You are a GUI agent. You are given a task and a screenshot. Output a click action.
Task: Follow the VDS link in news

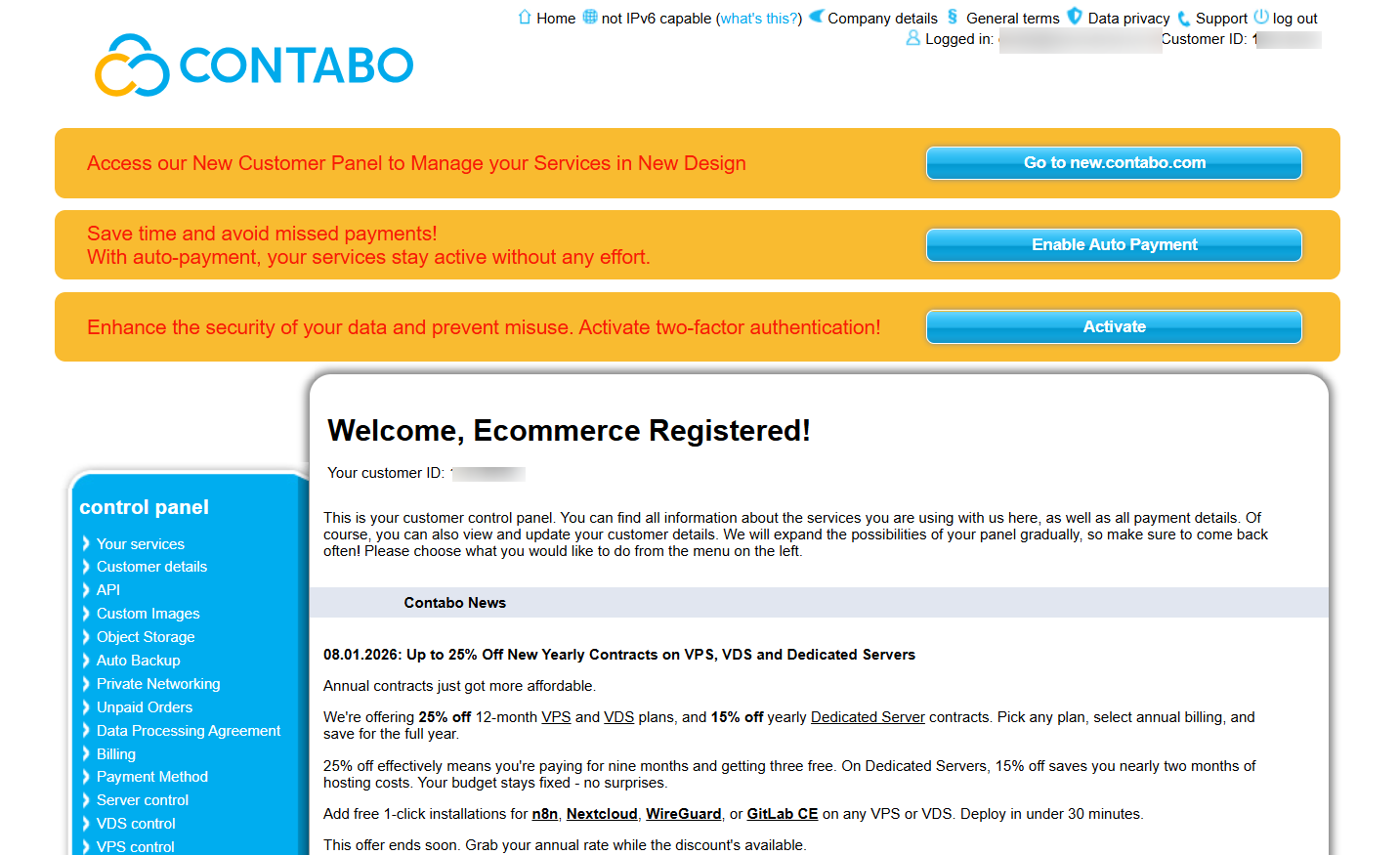[619, 717]
